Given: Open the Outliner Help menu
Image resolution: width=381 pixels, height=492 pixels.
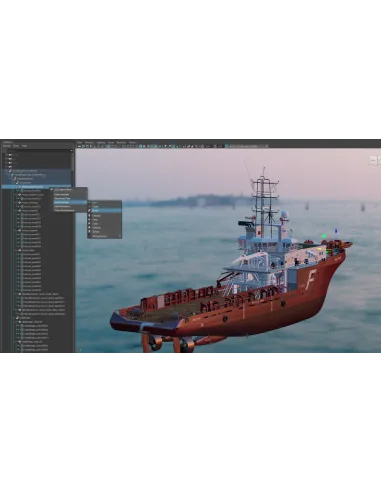Looking at the screenshot, I should coord(25,146).
